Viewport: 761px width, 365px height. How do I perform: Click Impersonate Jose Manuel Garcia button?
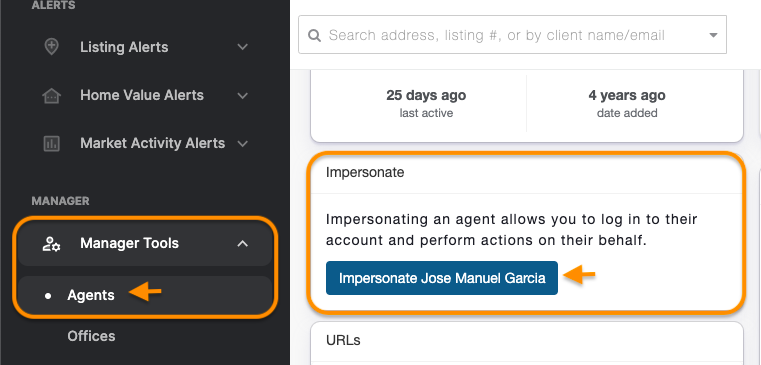(442, 278)
